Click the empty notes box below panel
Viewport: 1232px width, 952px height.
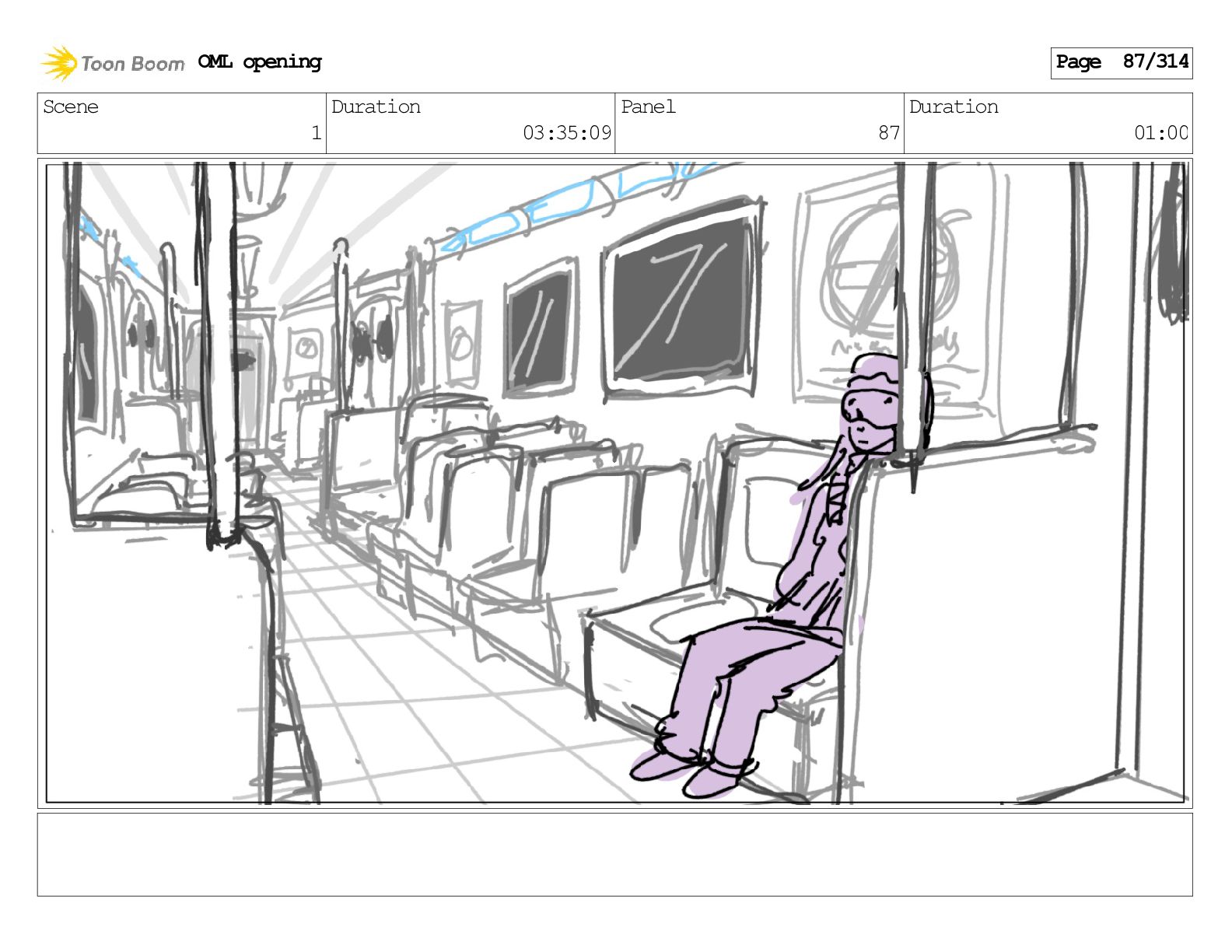[614, 855]
